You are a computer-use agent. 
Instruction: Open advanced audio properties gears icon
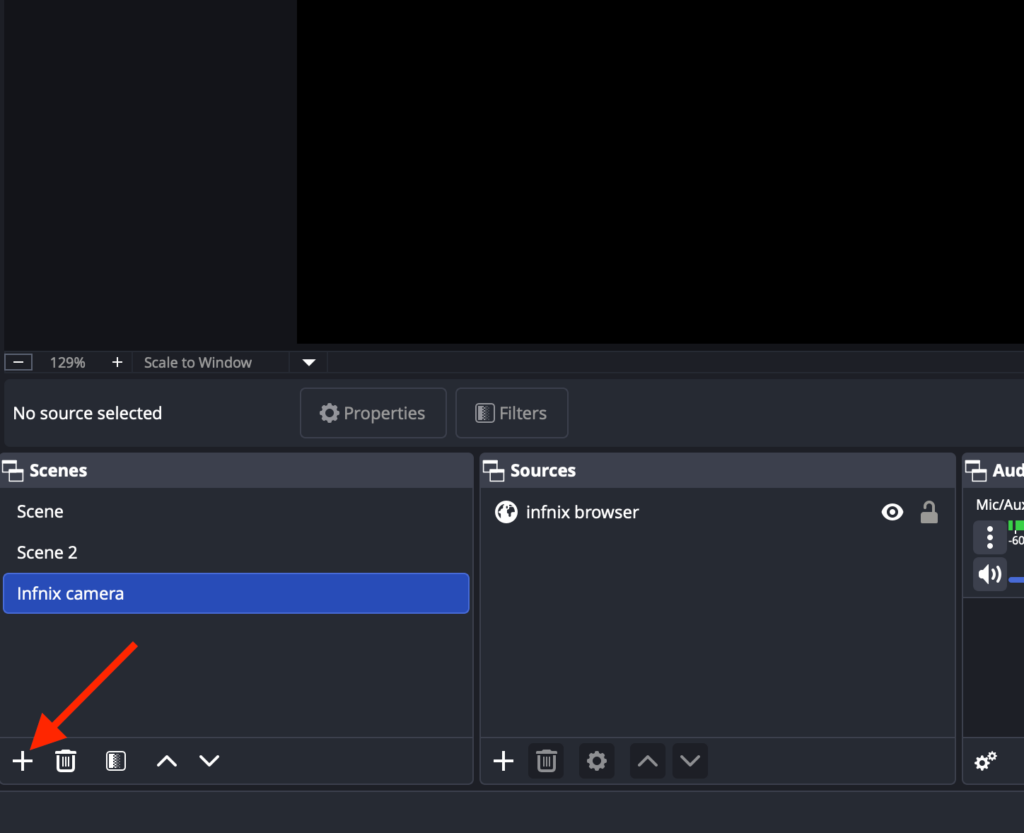tap(986, 762)
